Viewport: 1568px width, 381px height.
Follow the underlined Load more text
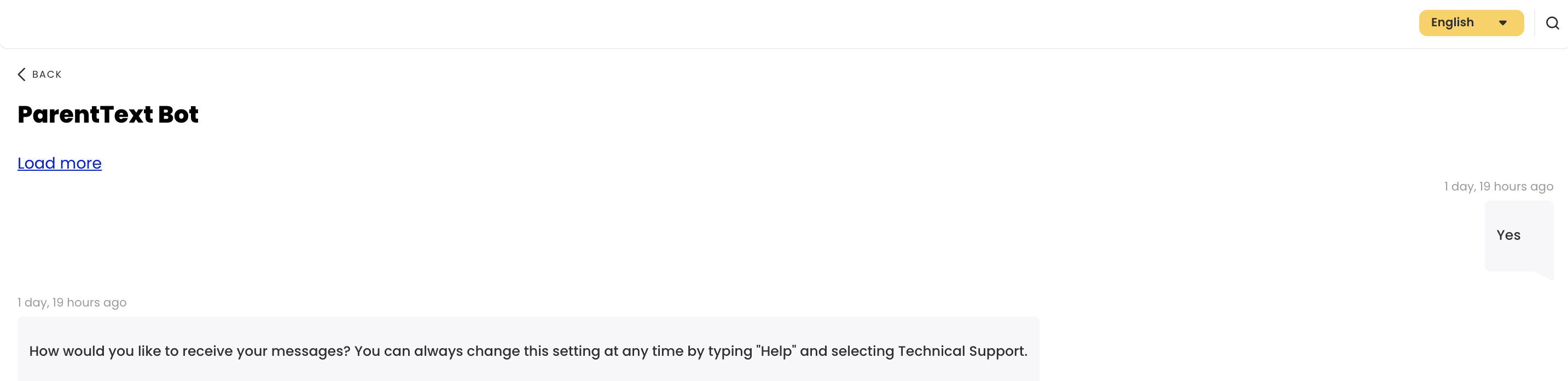point(60,163)
